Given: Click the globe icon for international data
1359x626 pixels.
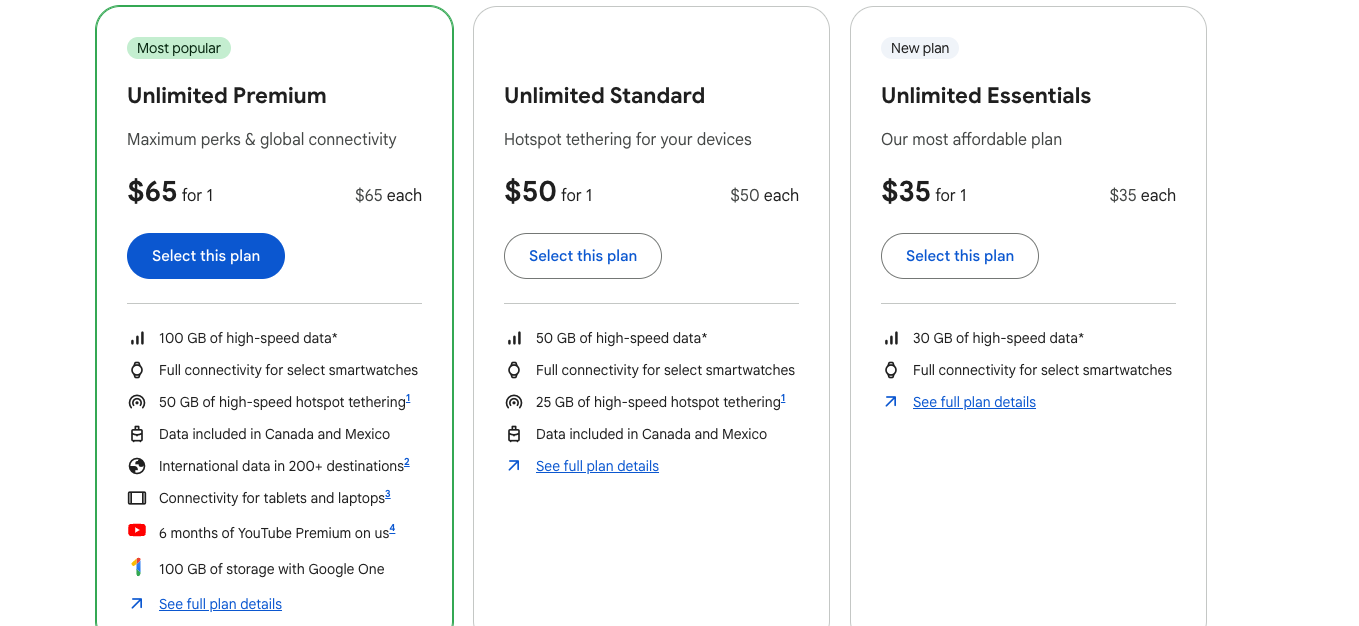Looking at the screenshot, I should [x=137, y=466].
